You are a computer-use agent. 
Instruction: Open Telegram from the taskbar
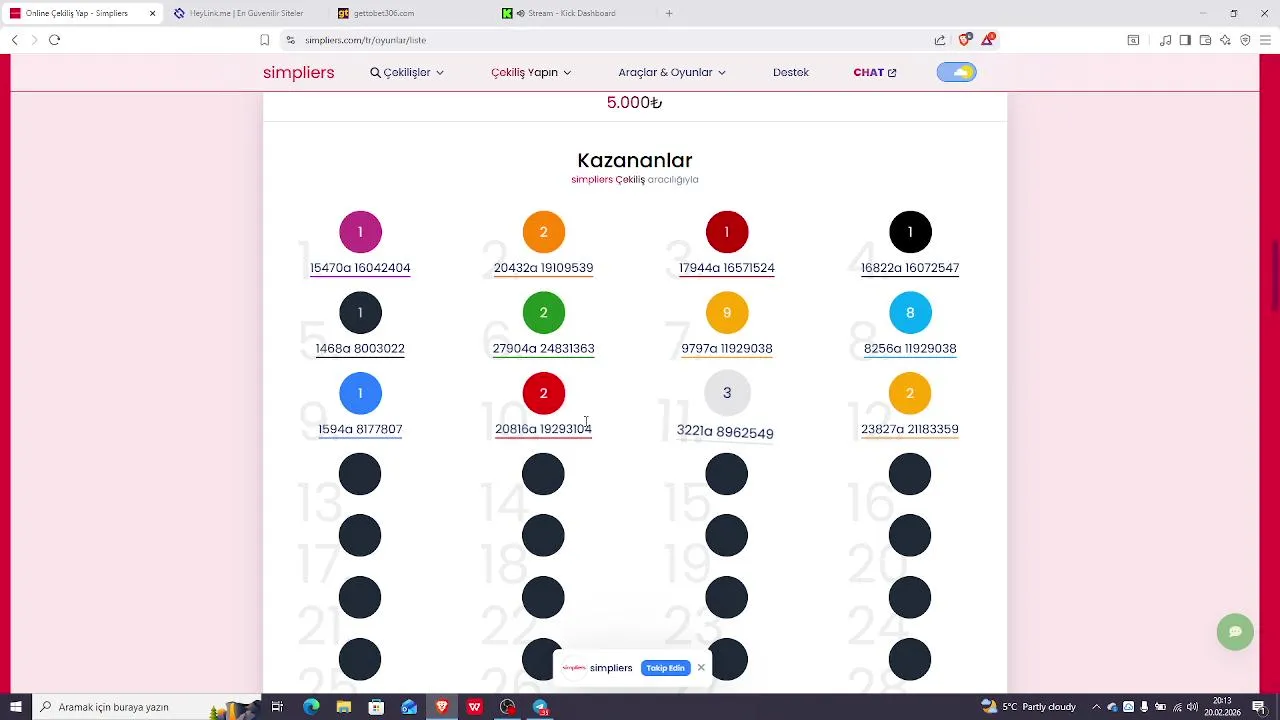click(x=540, y=707)
